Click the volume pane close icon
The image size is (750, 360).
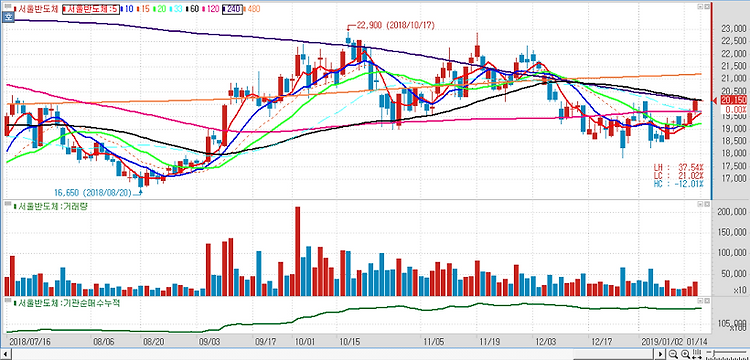706,204
